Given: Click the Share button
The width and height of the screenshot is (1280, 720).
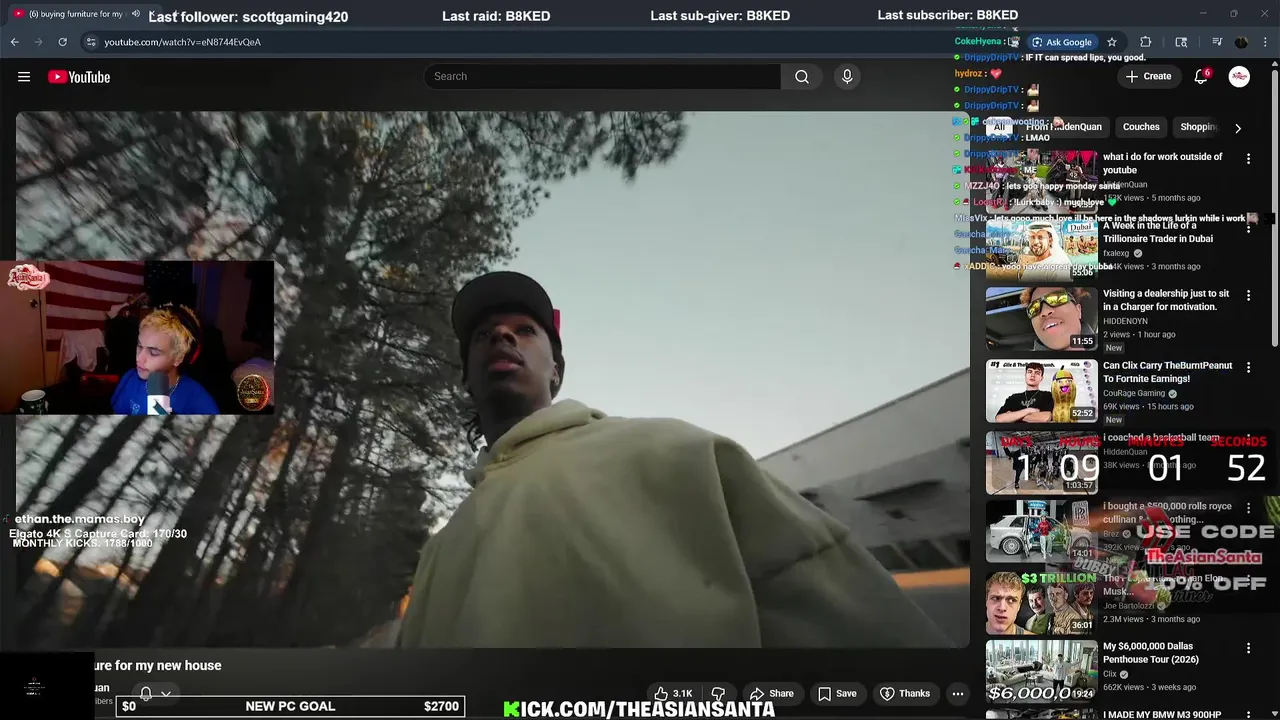Looking at the screenshot, I should tap(772, 693).
